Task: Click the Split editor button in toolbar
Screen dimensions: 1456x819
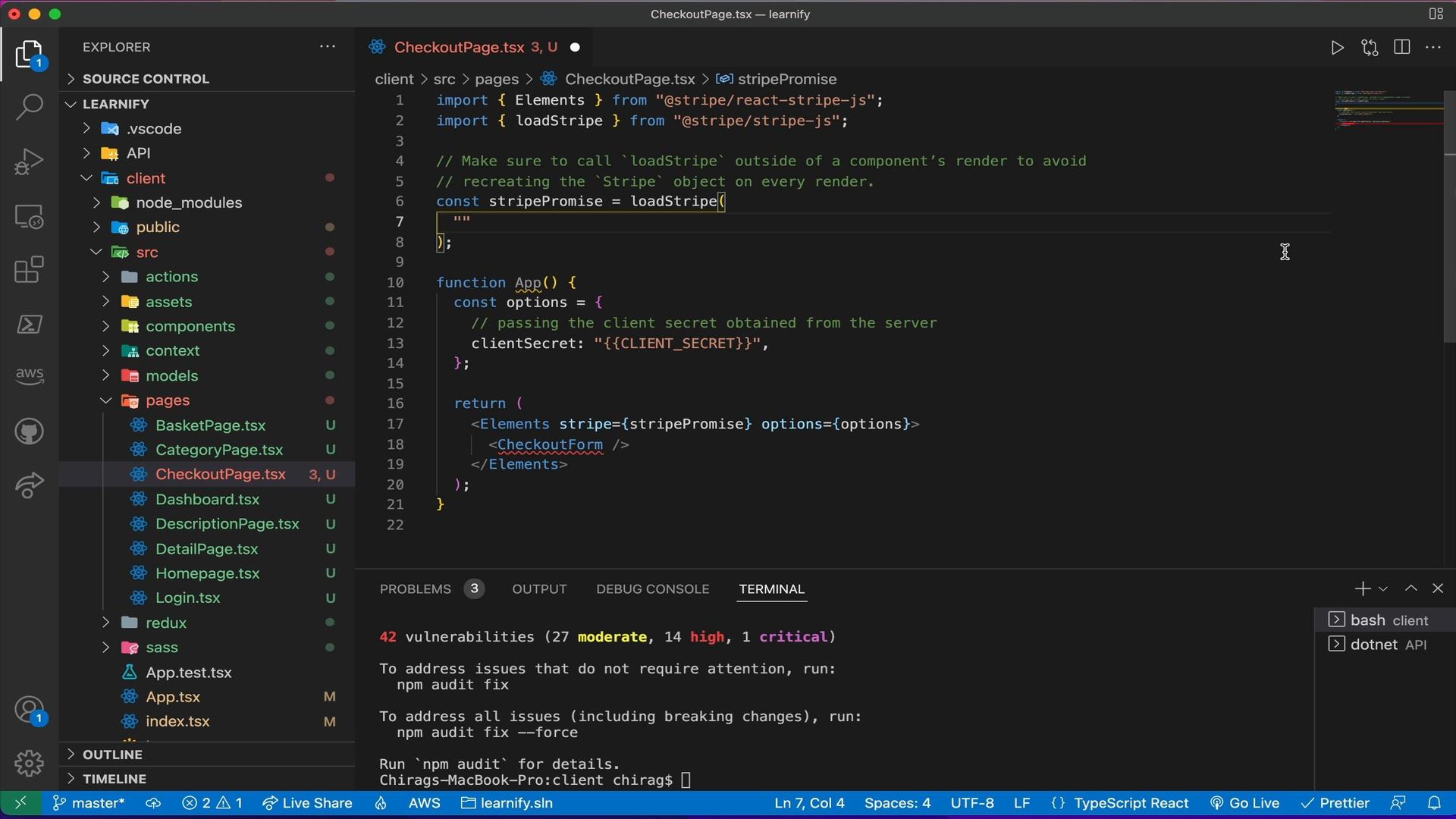Action: pyautogui.click(x=1400, y=47)
